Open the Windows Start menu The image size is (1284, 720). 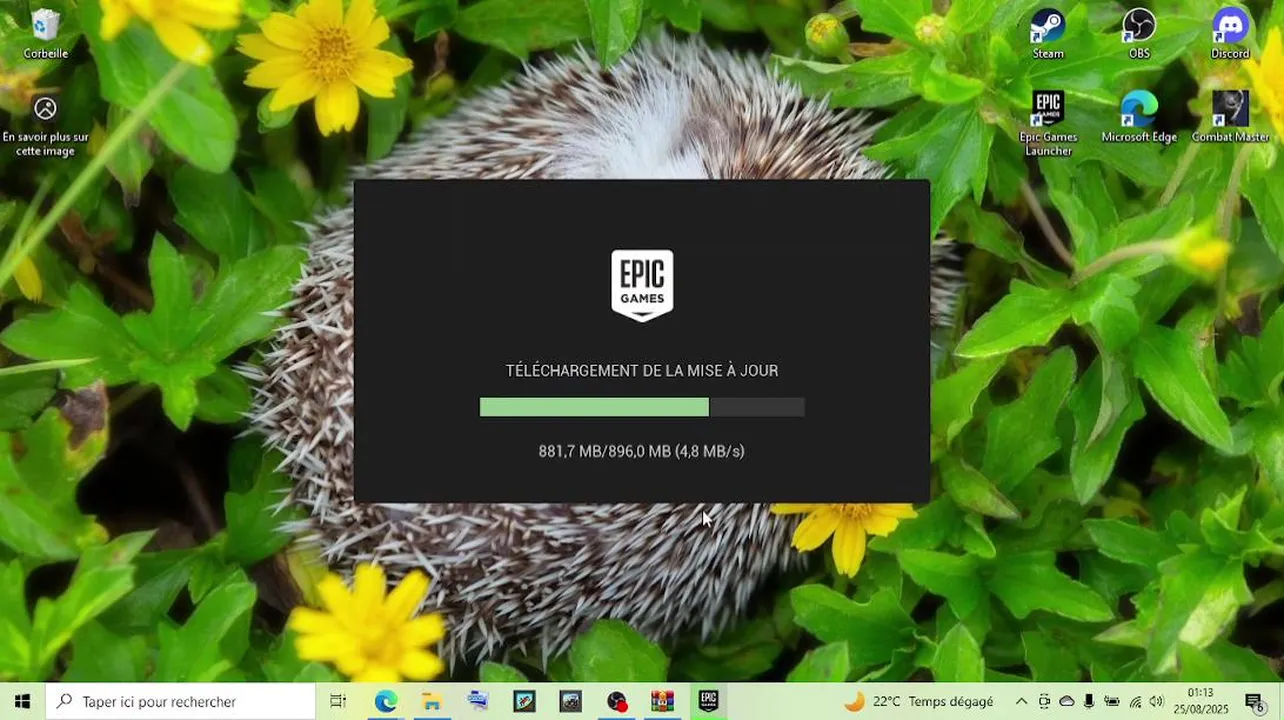[22, 701]
